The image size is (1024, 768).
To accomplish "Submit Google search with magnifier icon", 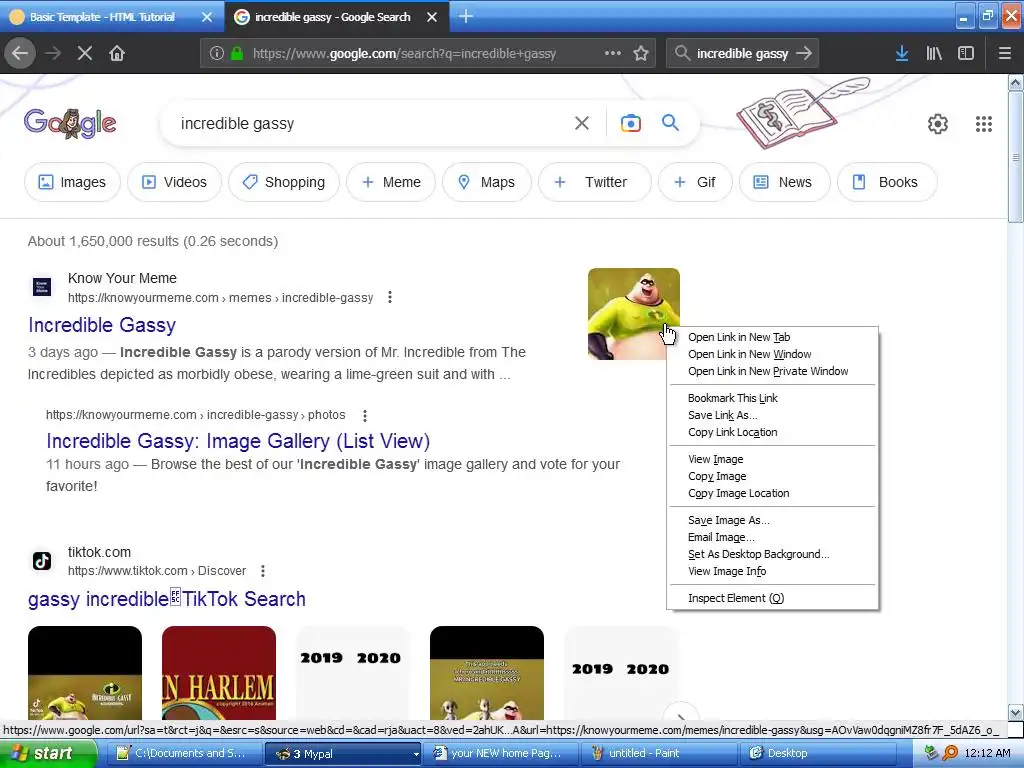I will 670,123.
